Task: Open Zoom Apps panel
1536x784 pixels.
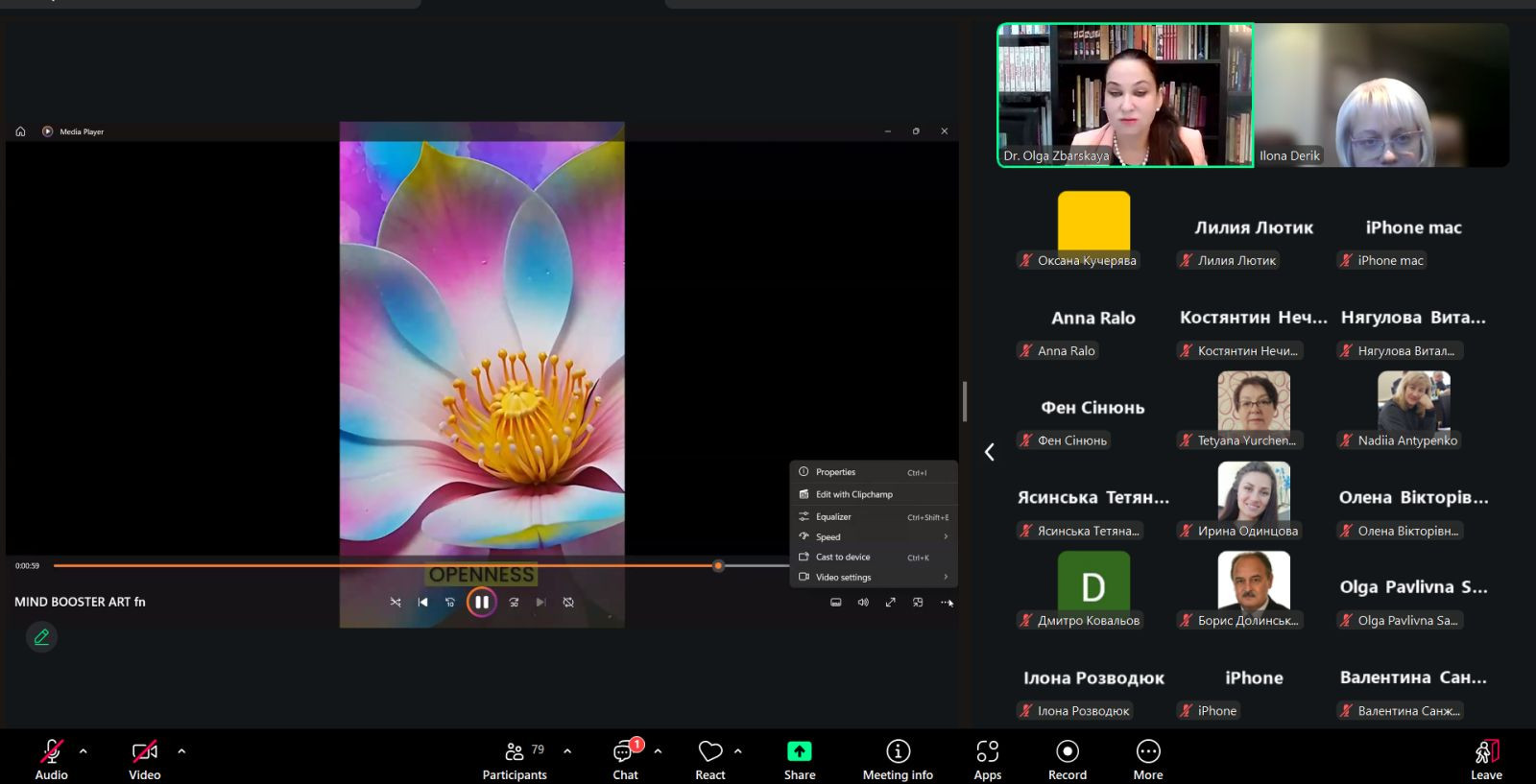Action: click(x=987, y=752)
